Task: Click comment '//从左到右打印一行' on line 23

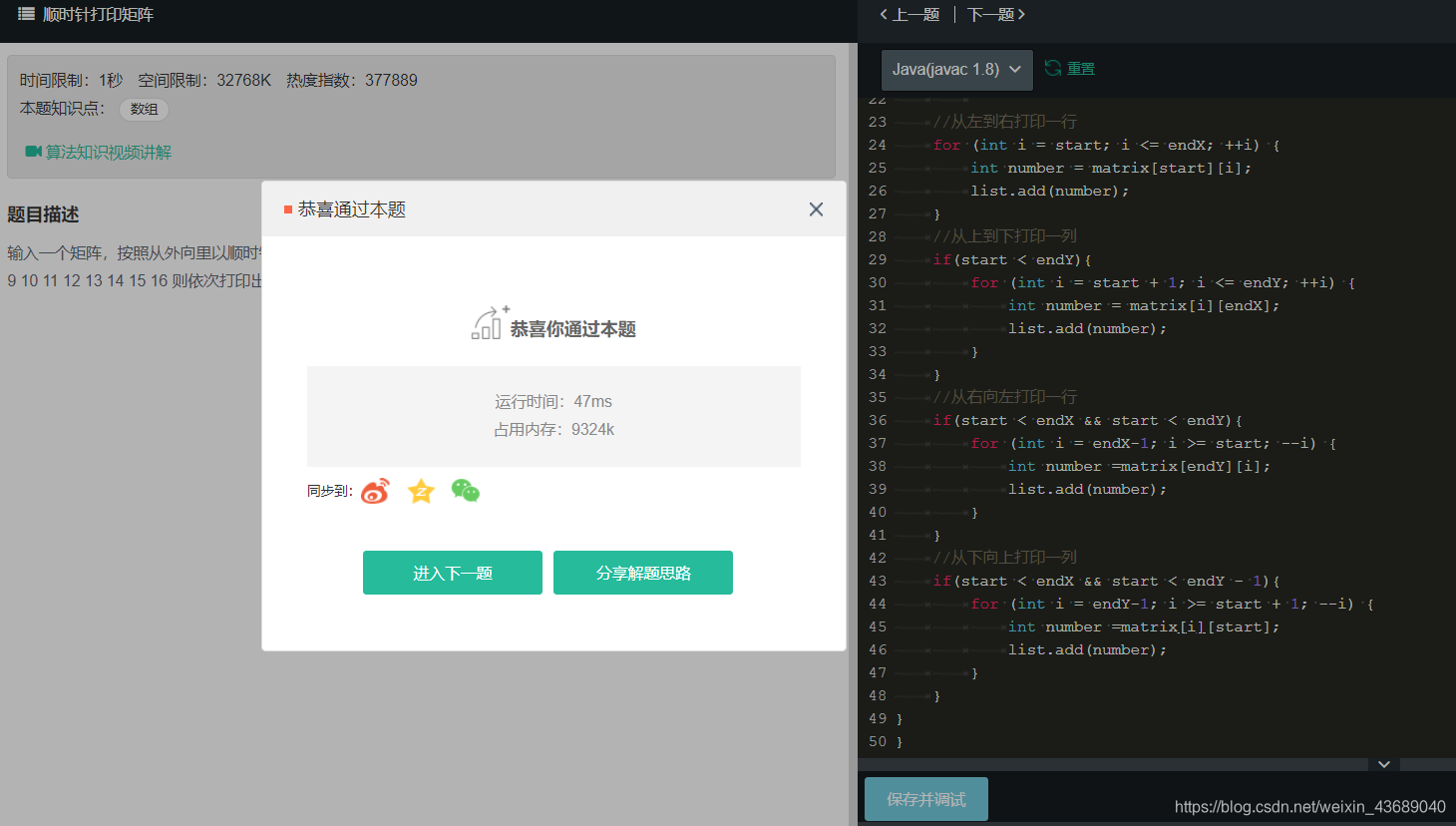Action: pyautogui.click(x=1005, y=122)
